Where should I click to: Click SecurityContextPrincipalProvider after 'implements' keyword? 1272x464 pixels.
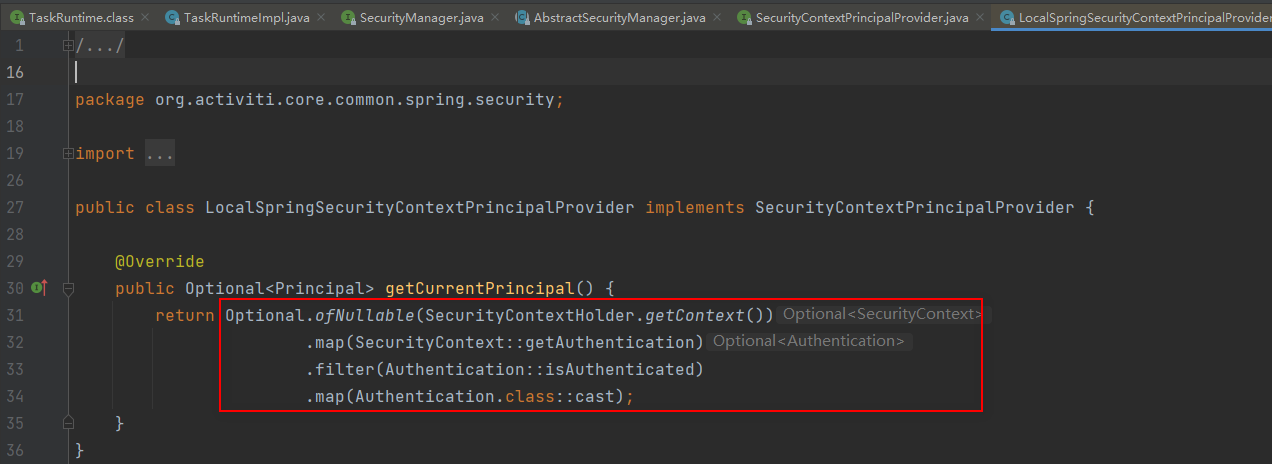pos(915,208)
